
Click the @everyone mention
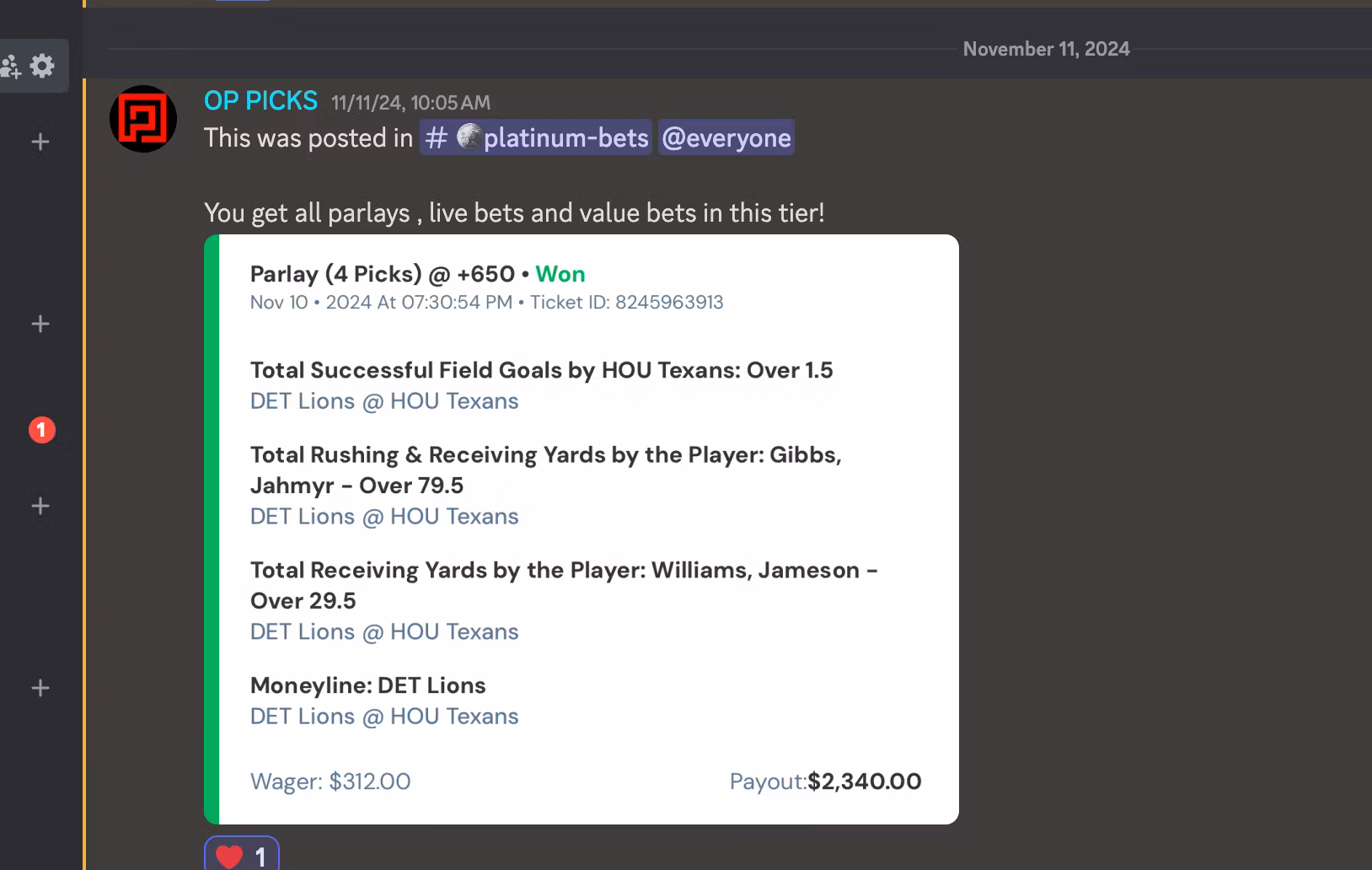pyautogui.click(x=726, y=137)
